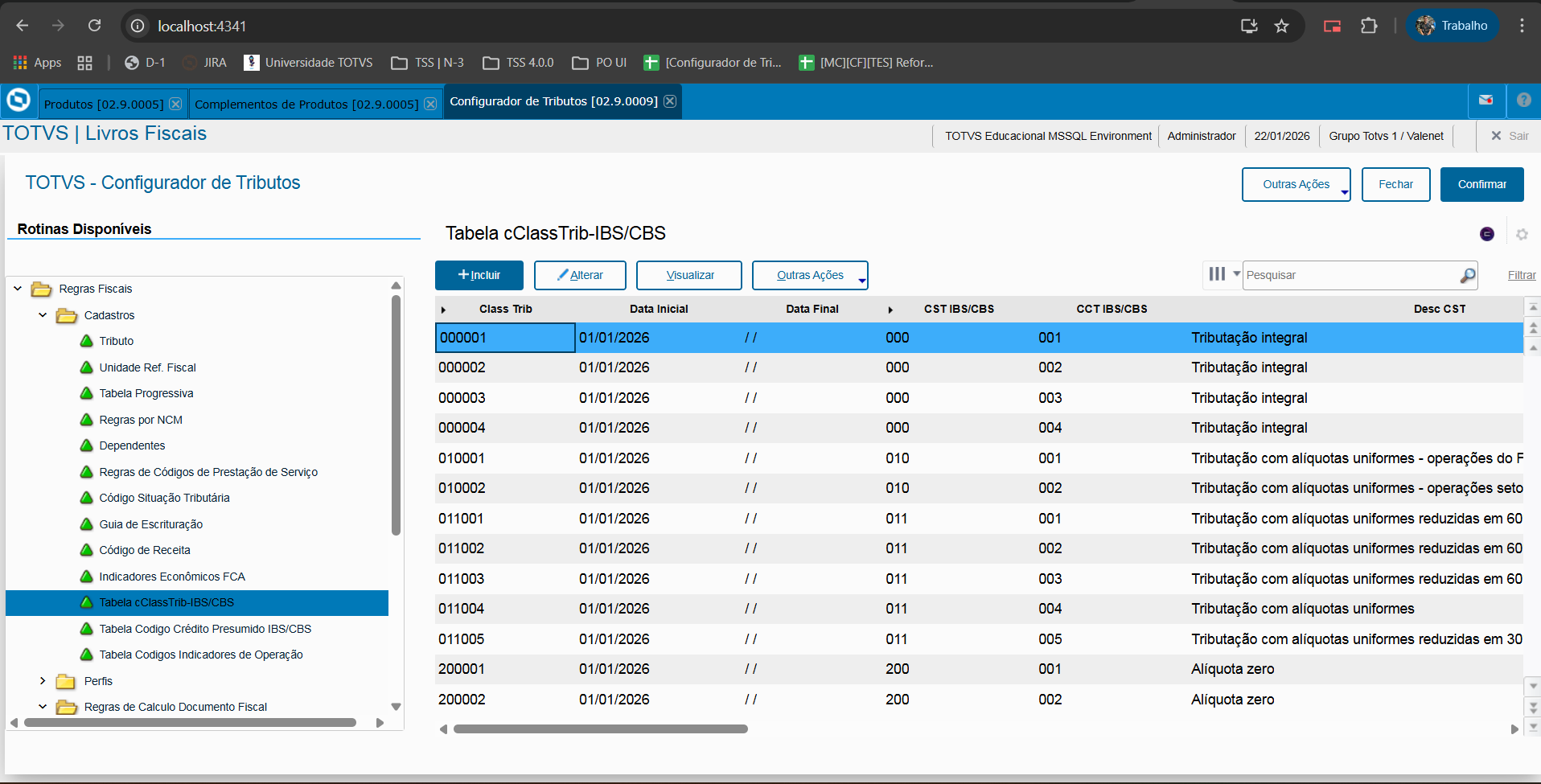1541x784 pixels.
Task: Click the install app icon in address bar
Action: click(1249, 26)
